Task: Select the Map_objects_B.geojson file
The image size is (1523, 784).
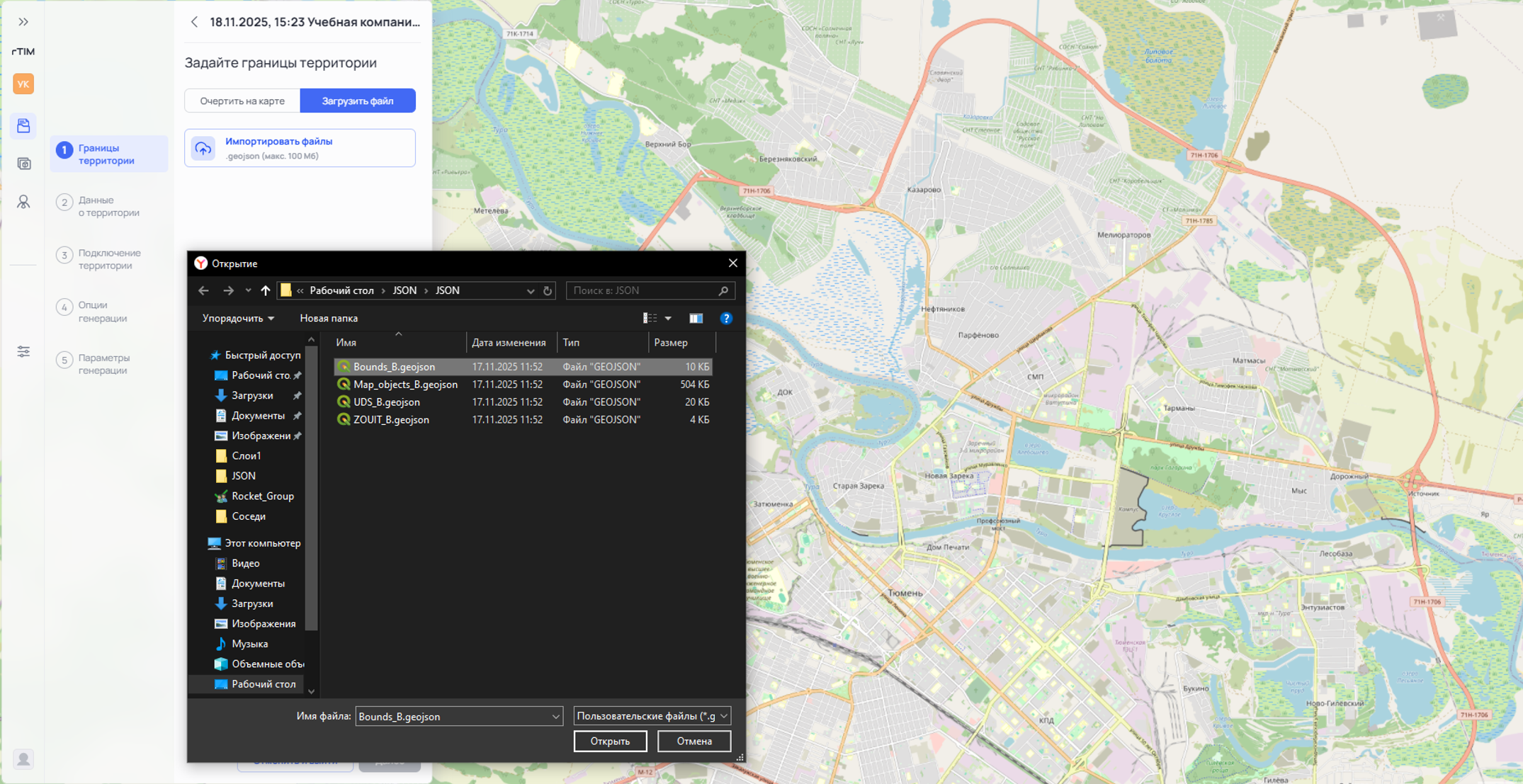Action: click(x=405, y=385)
